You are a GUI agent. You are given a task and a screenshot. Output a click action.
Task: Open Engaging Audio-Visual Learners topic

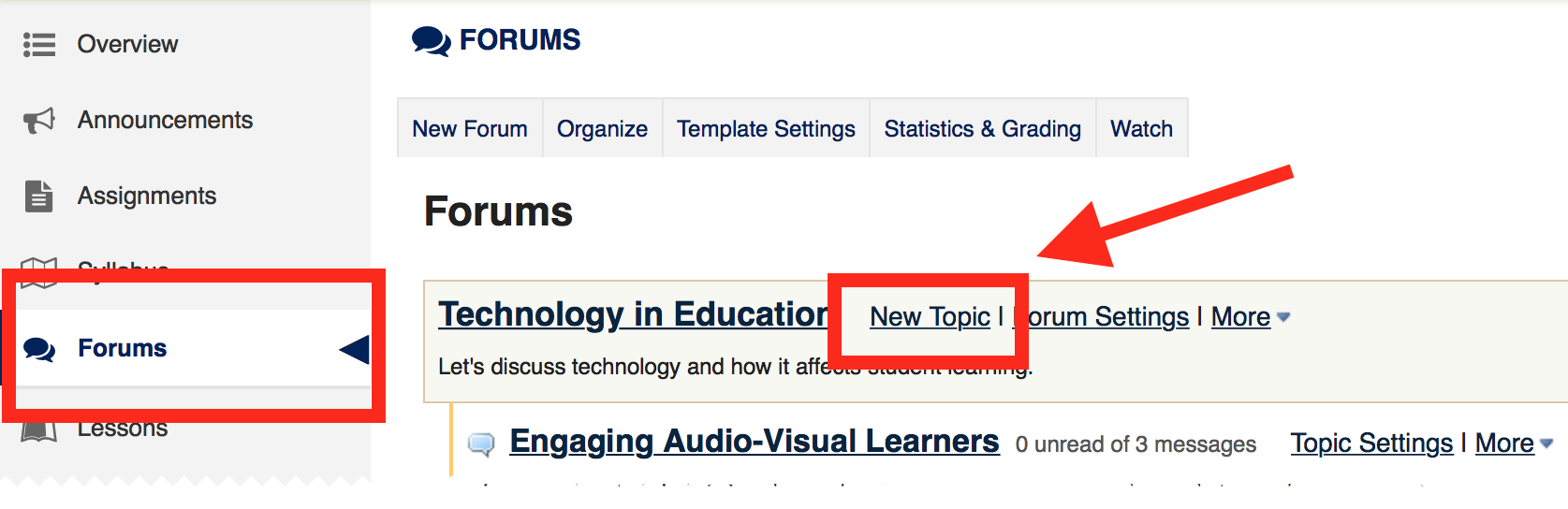pyautogui.click(x=754, y=441)
